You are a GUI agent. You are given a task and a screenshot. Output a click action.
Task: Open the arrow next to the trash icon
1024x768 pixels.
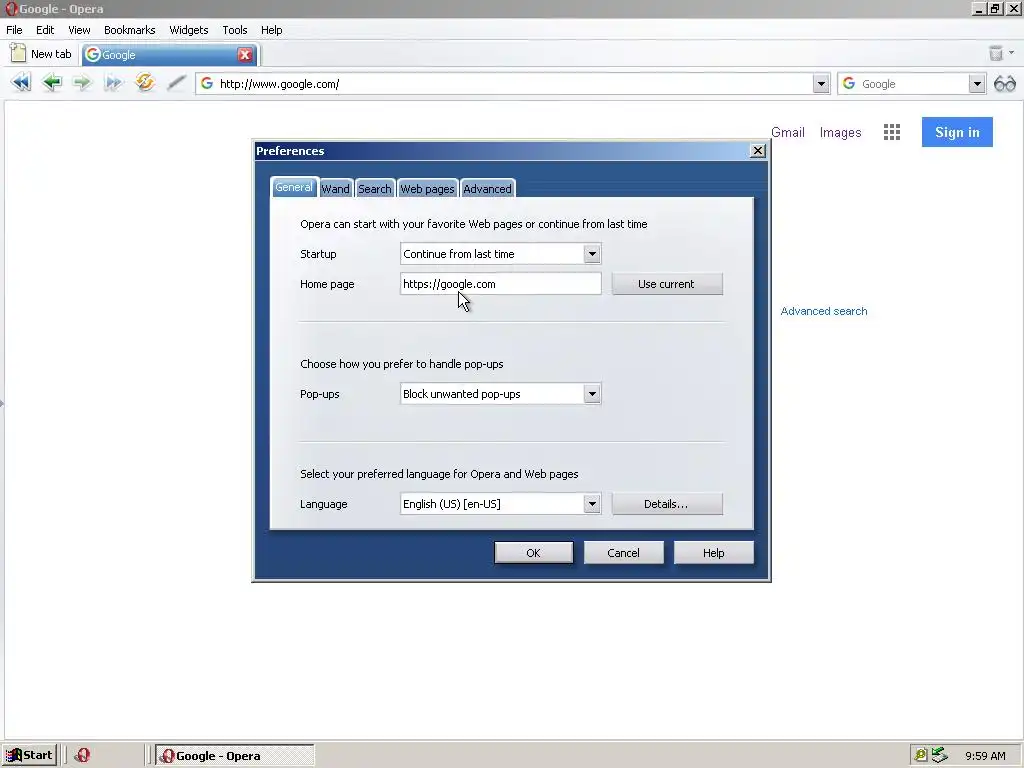(x=1012, y=53)
